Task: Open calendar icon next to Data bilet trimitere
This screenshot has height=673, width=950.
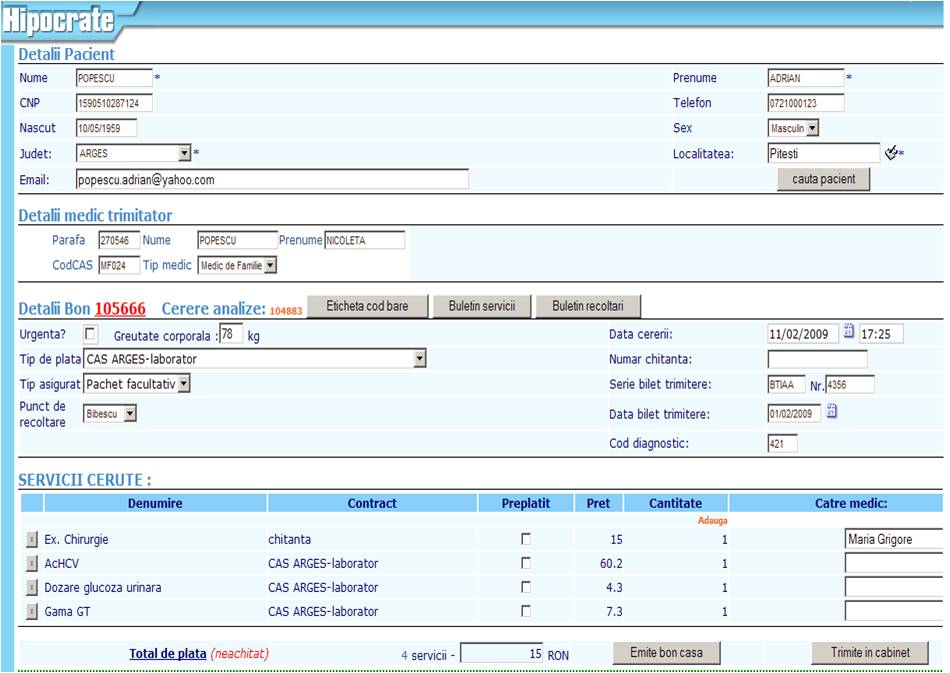Action: pyautogui.click(x=832, y=411)
